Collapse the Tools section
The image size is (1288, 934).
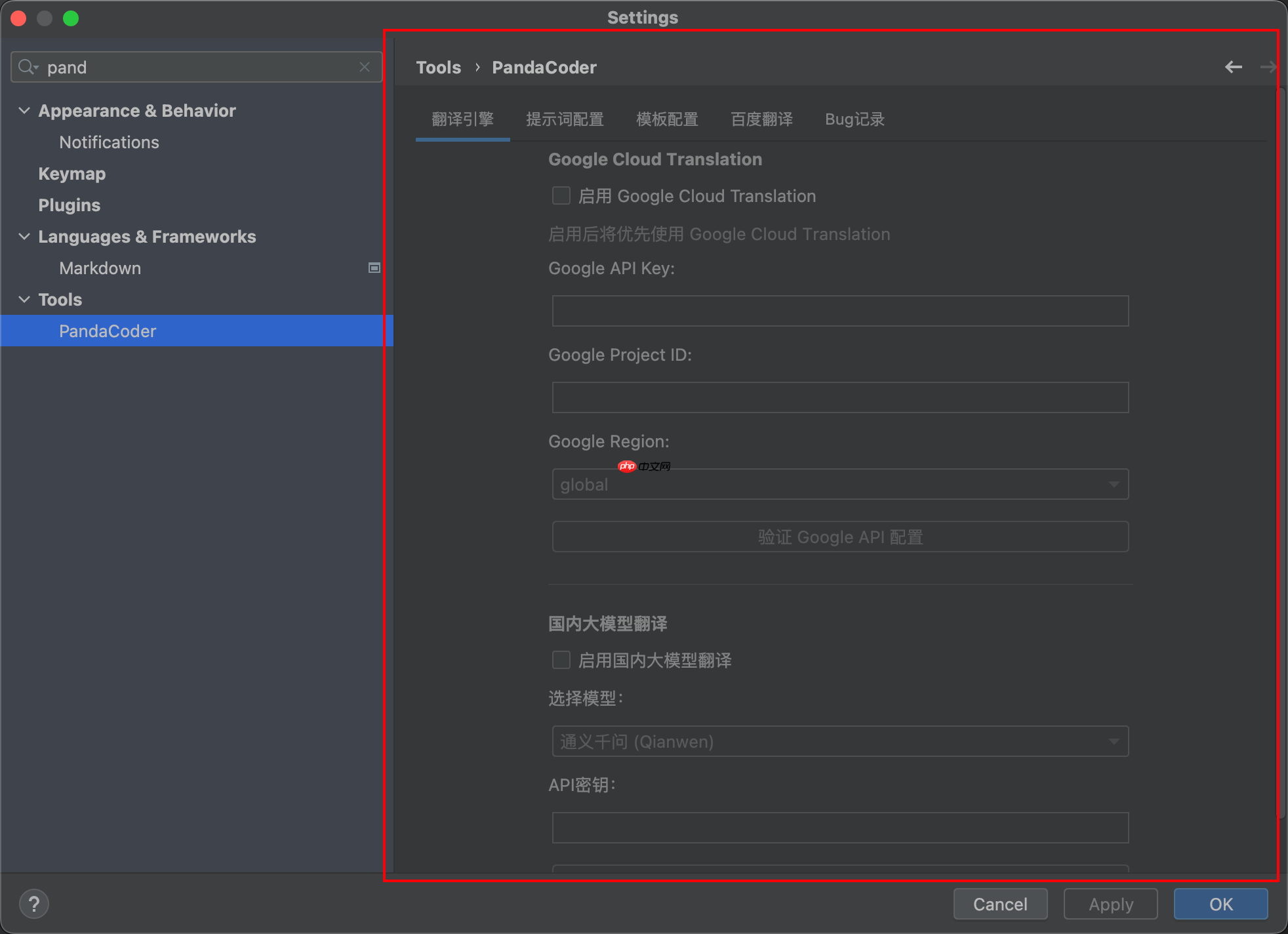pyautogui.click(x=24, y=299)
